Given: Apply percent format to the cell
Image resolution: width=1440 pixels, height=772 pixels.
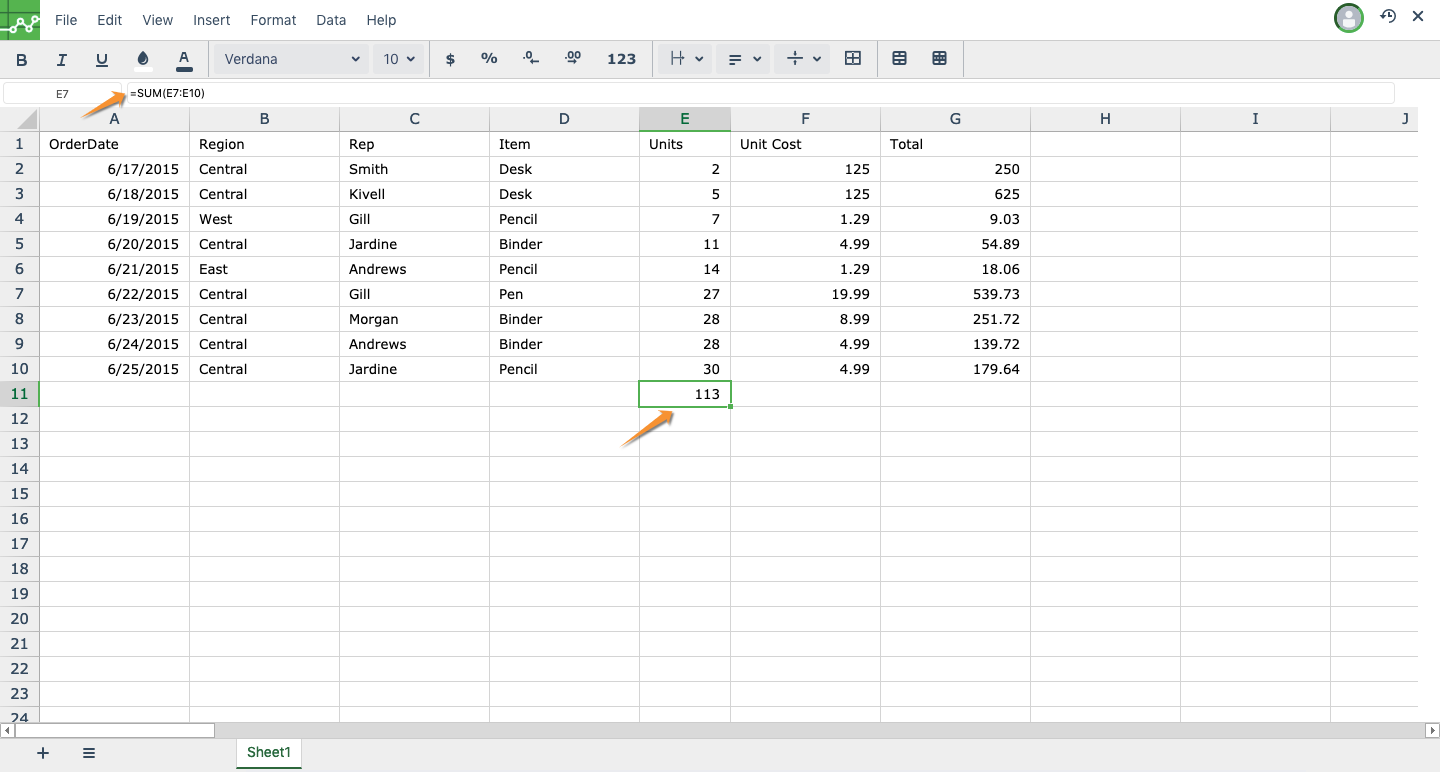Looking at the screenshot, I should tap(489, 59).
